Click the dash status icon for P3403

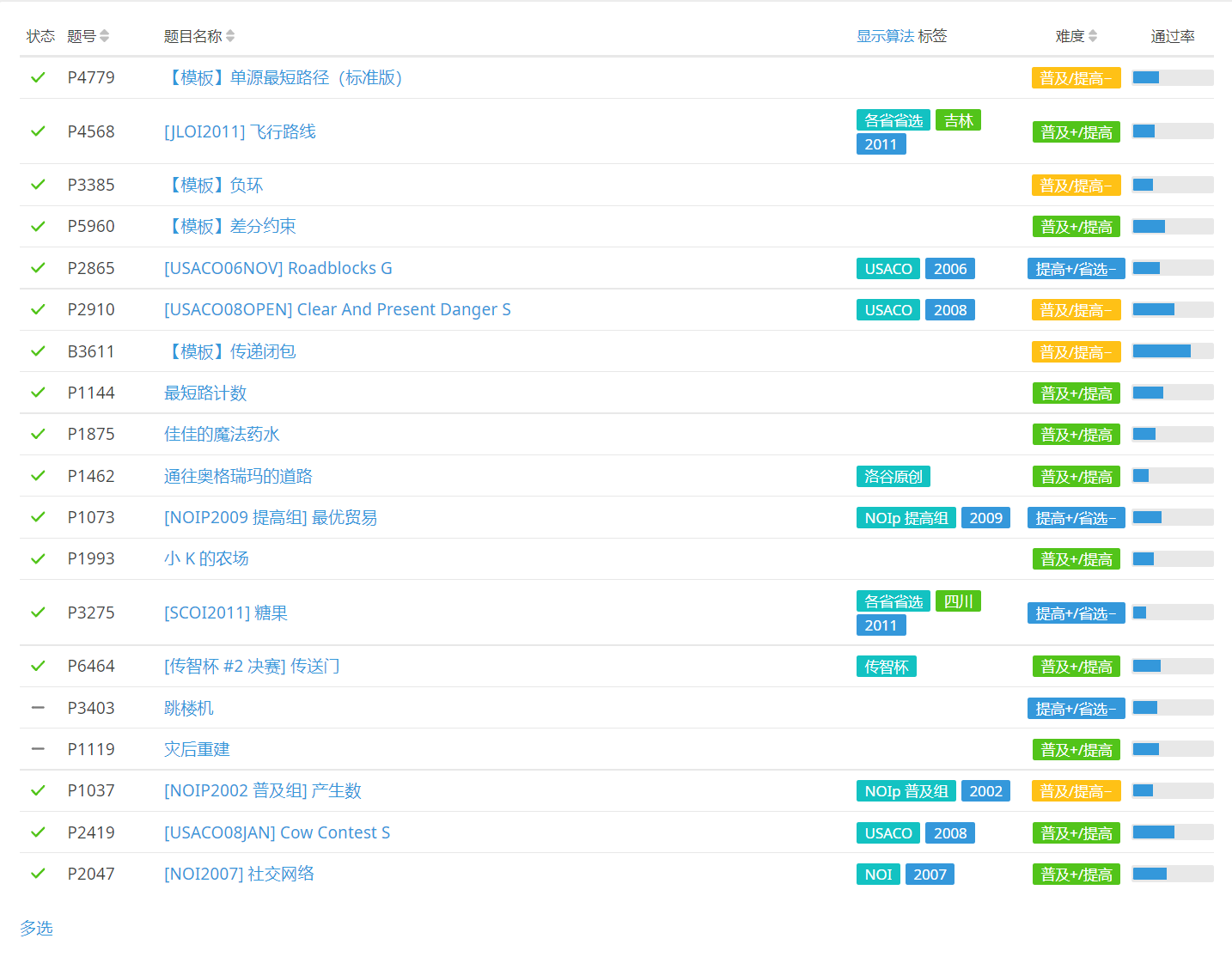point(38,708)
